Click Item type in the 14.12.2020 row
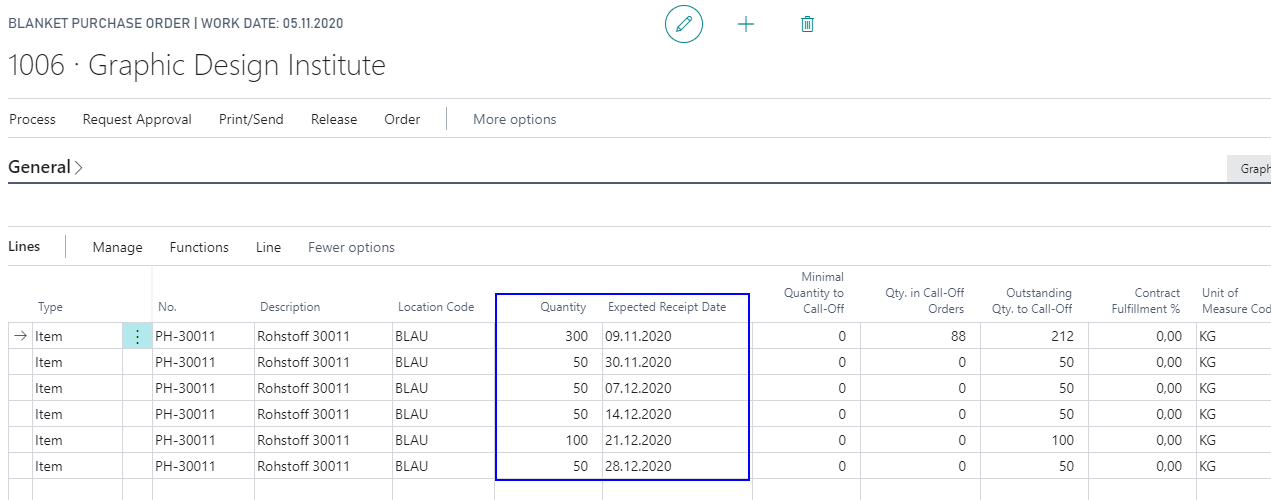The image size is (1271, 500). (49, 414)
